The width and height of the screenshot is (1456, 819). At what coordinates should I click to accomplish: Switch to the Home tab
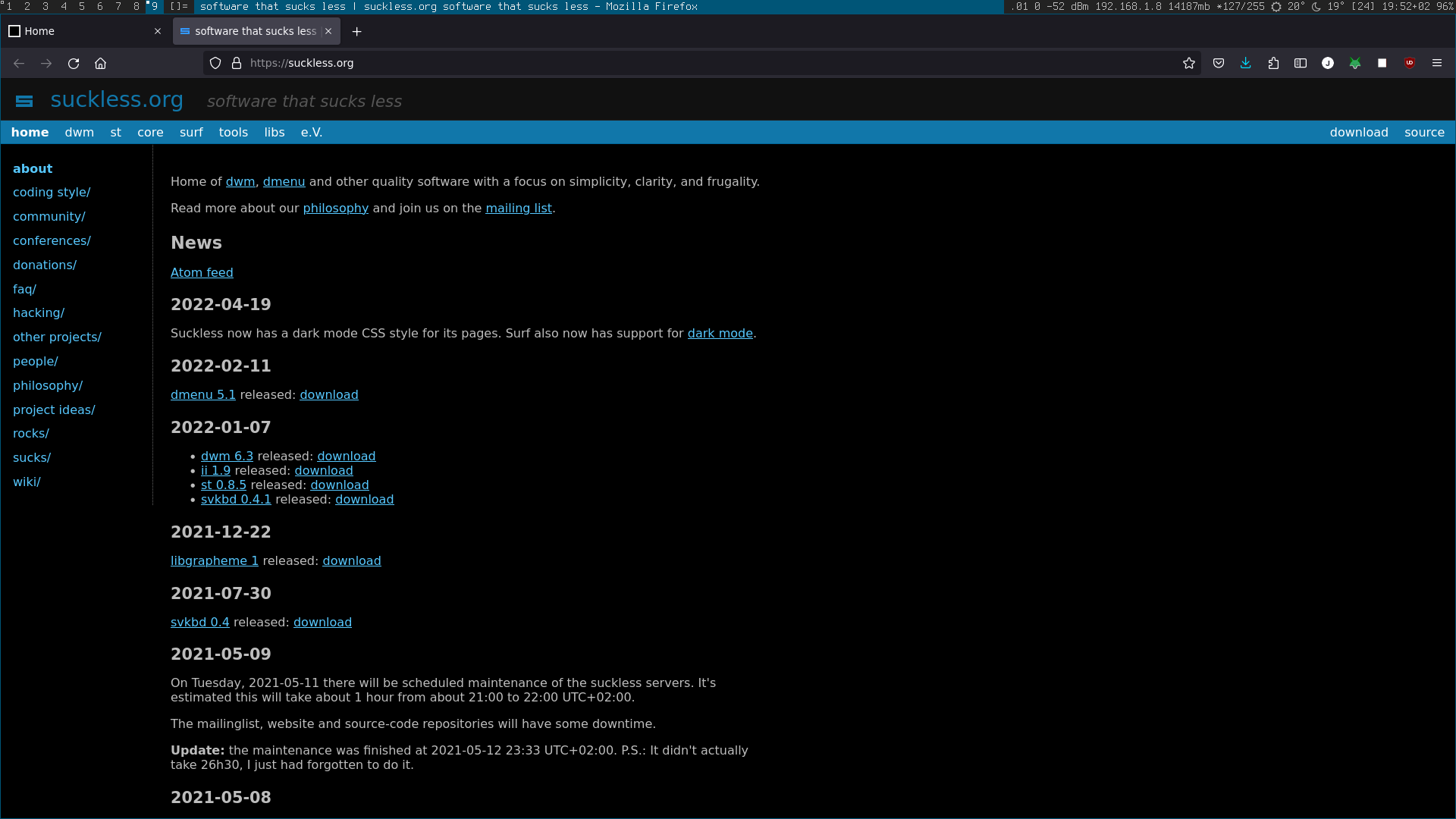[85, 32]
